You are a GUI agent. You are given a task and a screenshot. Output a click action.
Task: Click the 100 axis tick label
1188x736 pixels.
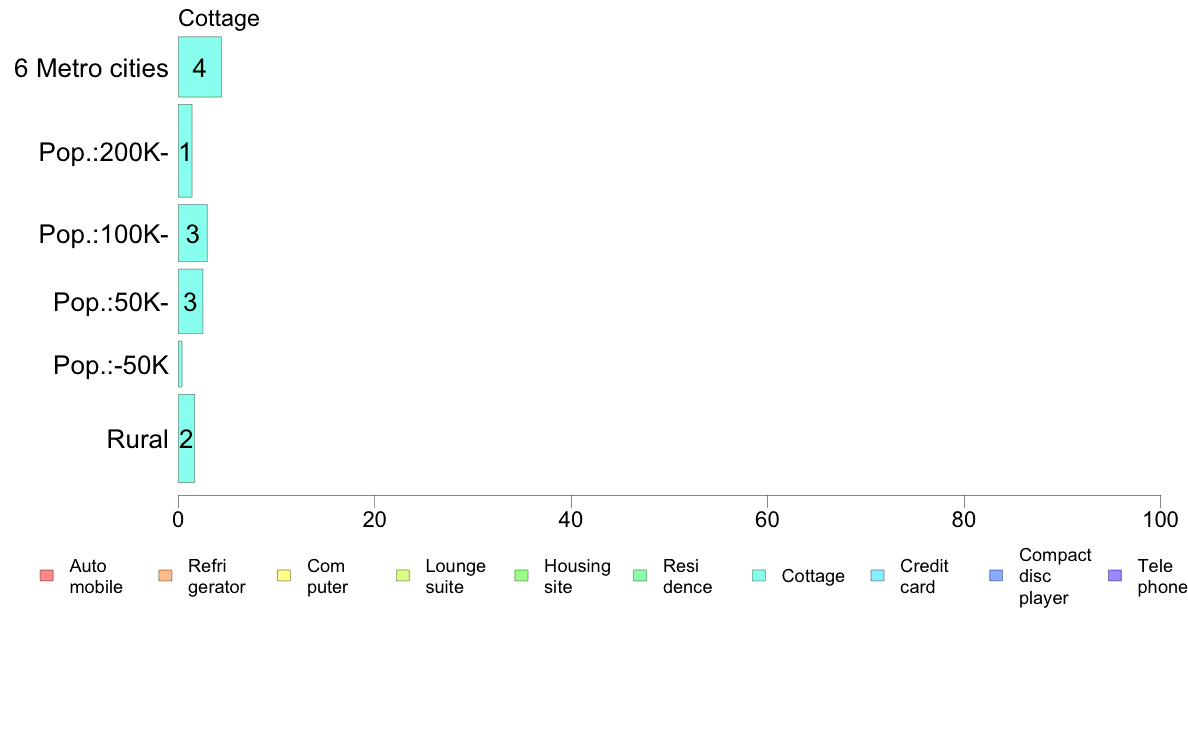click(1160, 519)
